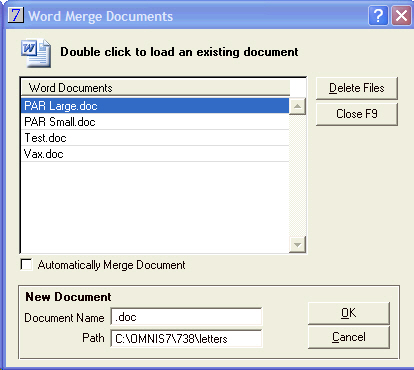Select PAR Large.doc in the list
Image resolution: width=414 pixels, height=370 pixels.
155,106
